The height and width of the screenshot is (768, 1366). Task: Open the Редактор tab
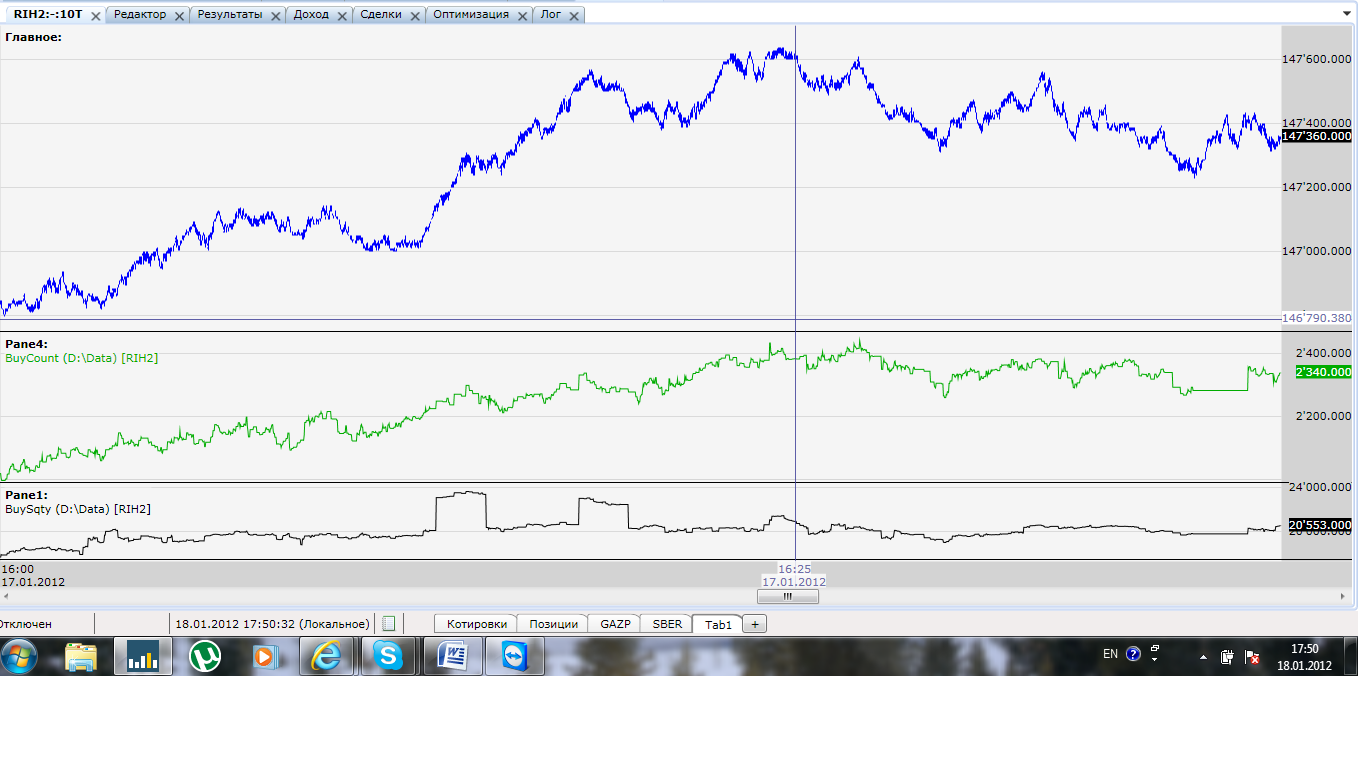pyautogui.click(x=140, y=15)
